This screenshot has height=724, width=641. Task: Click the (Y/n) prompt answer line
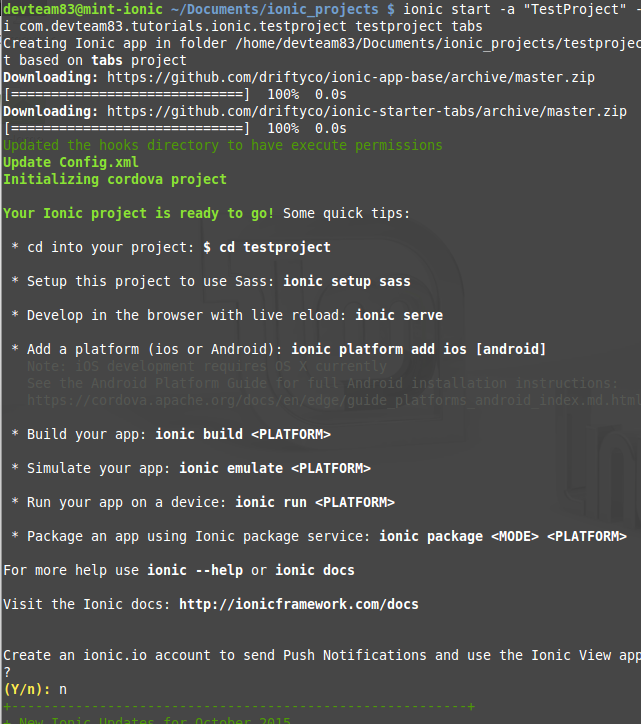(x=35, y=689)
